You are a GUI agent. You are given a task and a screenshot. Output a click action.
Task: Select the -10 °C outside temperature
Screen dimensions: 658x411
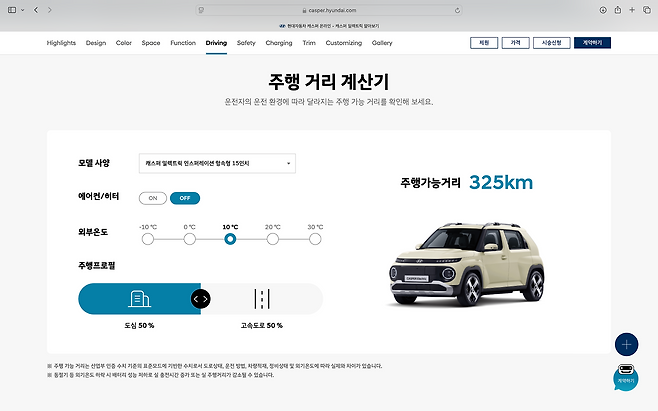point(148,239)
